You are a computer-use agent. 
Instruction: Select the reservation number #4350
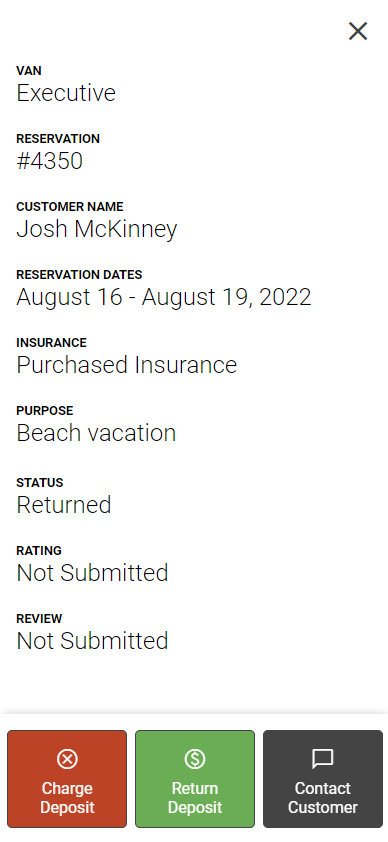(50, 161)
